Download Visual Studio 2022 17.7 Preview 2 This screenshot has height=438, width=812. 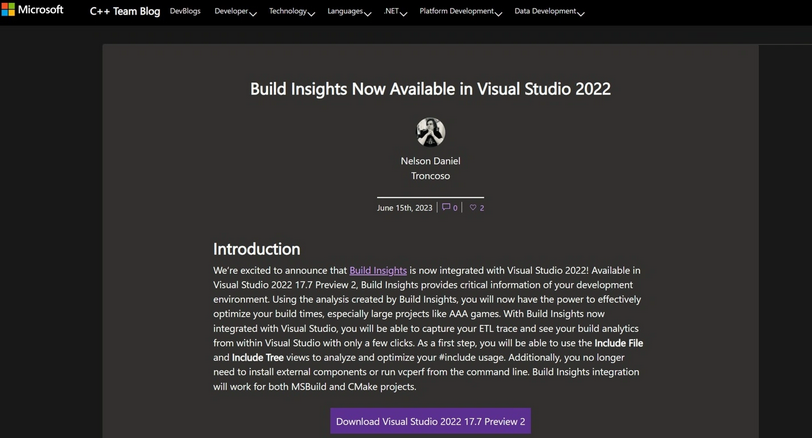tap(430, 421)
